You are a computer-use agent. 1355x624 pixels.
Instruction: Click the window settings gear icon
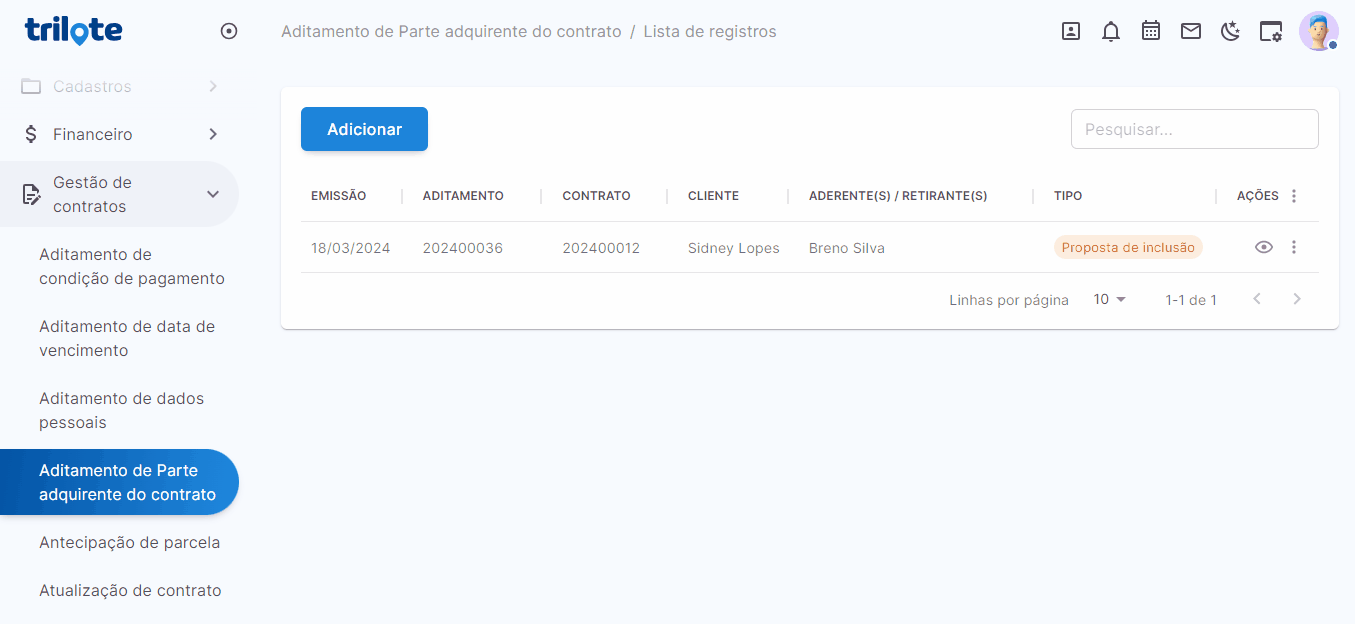coord(1270,31)
